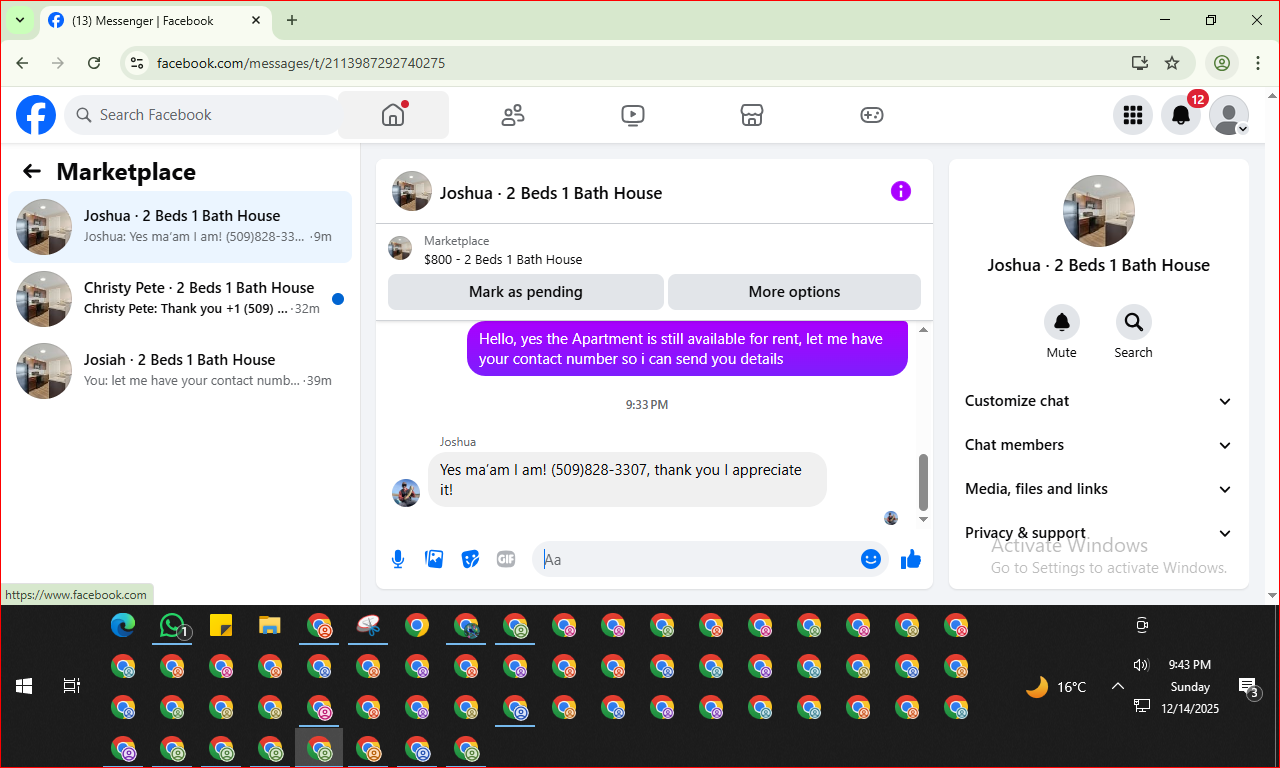The height and width of the screenshot is (768, 1280).
Task: Send a thumbs-up like
Action: tap(911, 559)
